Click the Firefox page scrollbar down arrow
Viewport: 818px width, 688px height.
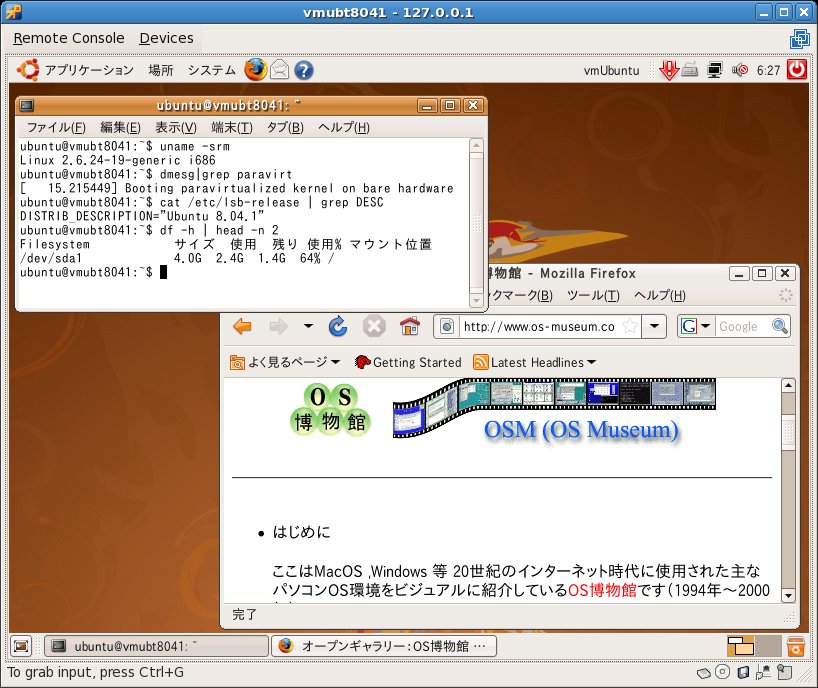(788, 595)
